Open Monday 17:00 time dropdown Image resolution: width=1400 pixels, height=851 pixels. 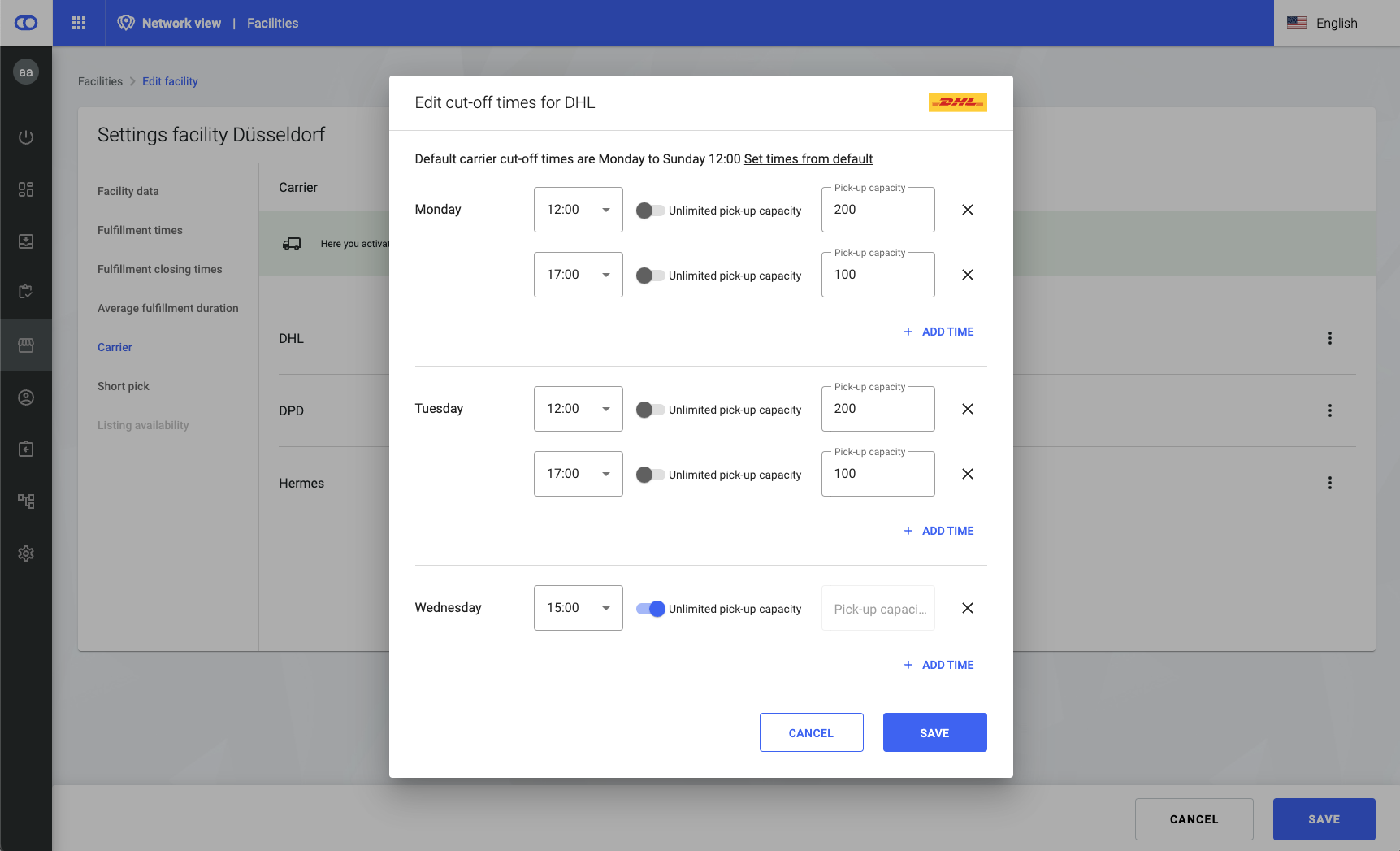pyautogui.click(x=578, y=275)
